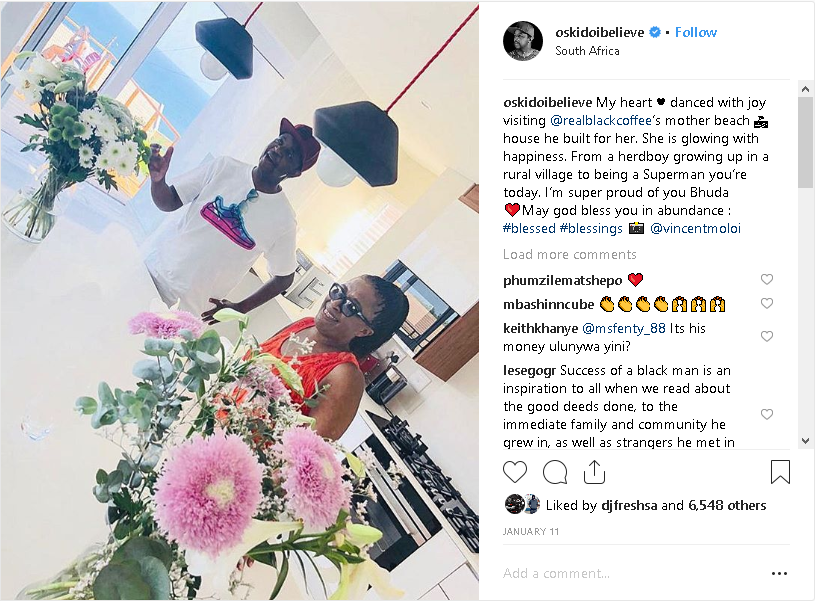Like keithkhanye's comment

[x=767, y=336]
